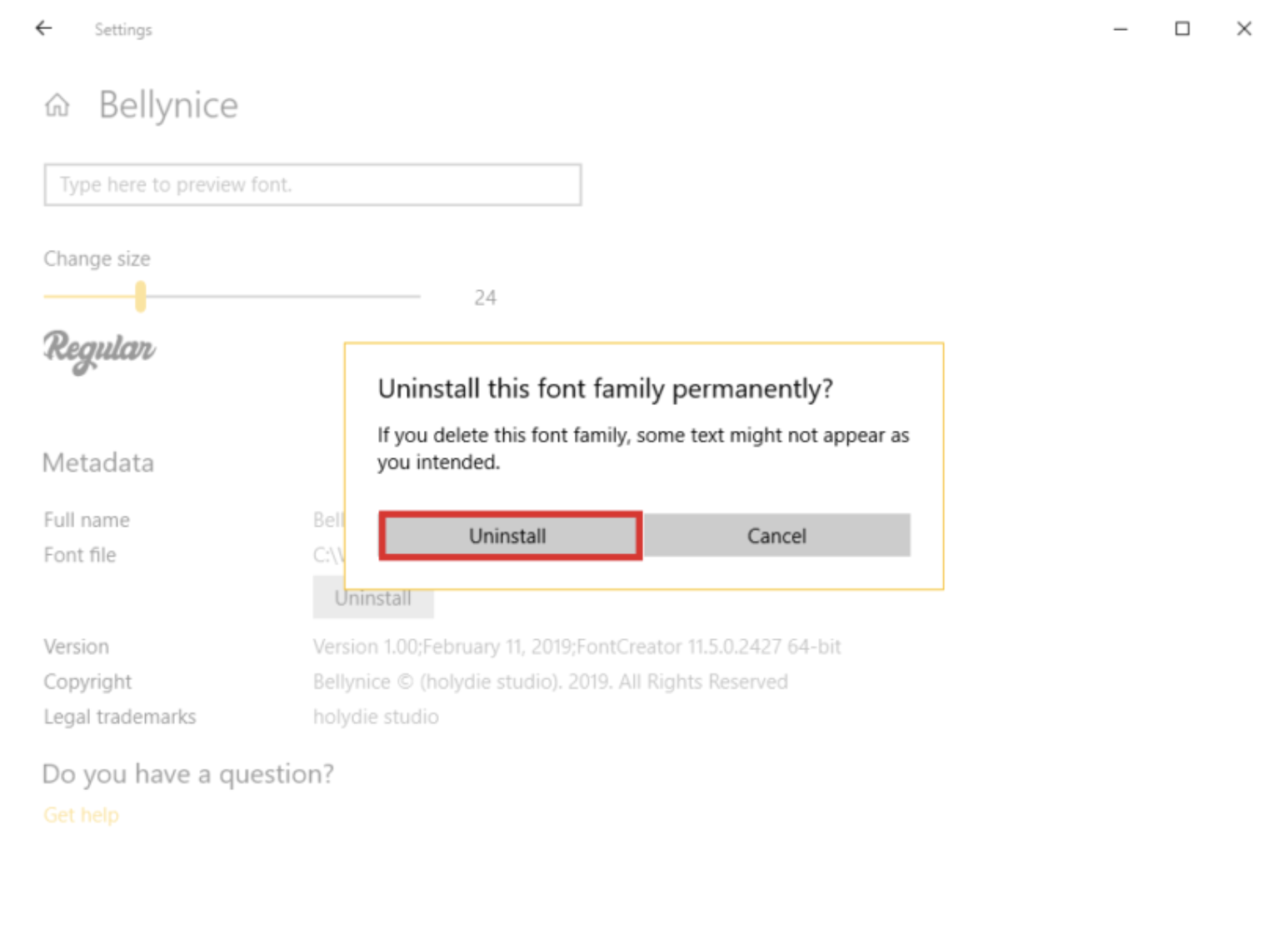Screen dimensions: 1288x925
Task: Select the Version information text
Action: pos(577,647)
